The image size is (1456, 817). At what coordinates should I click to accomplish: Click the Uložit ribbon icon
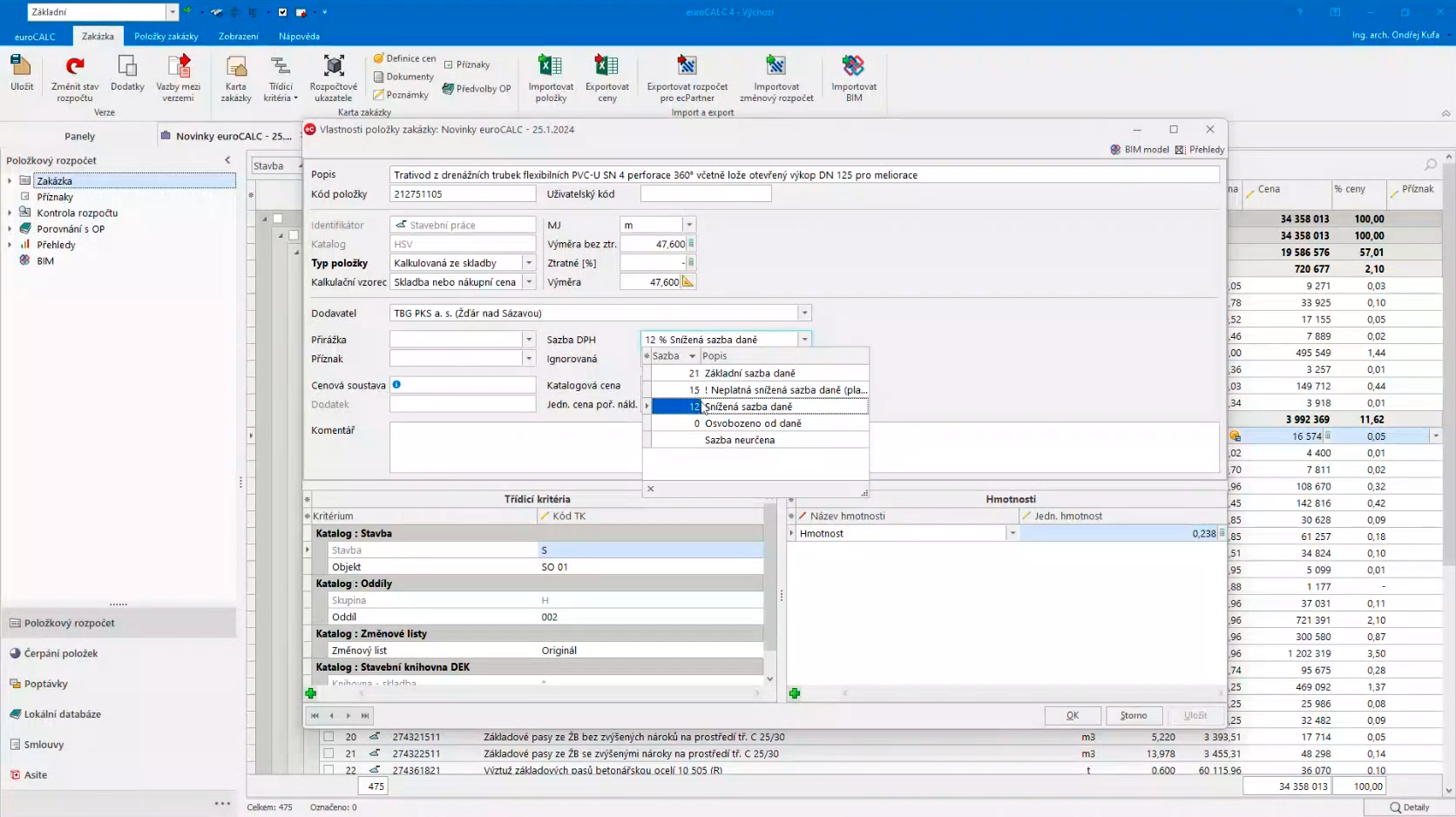22,73
